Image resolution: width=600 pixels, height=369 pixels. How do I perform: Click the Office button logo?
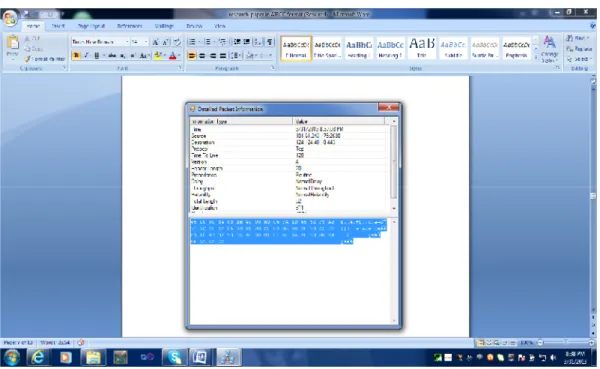click(x=10, y=18)
